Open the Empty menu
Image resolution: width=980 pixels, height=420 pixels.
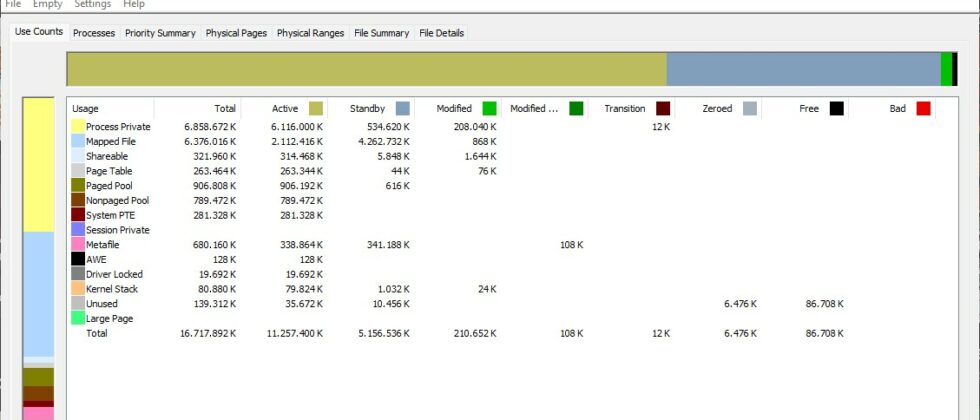47,4
